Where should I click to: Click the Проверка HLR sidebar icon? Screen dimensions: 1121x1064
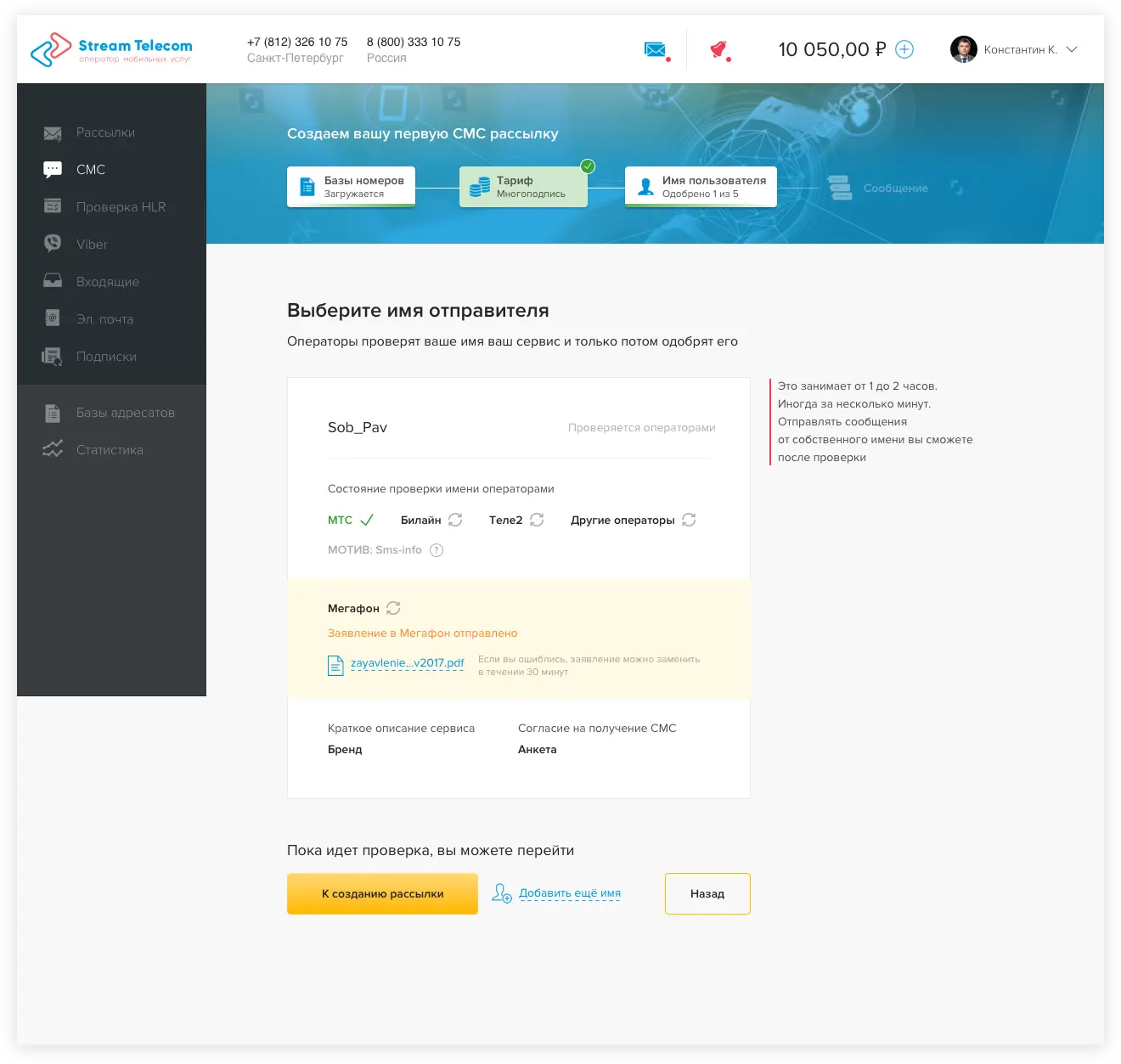click(x=53, y=206)
